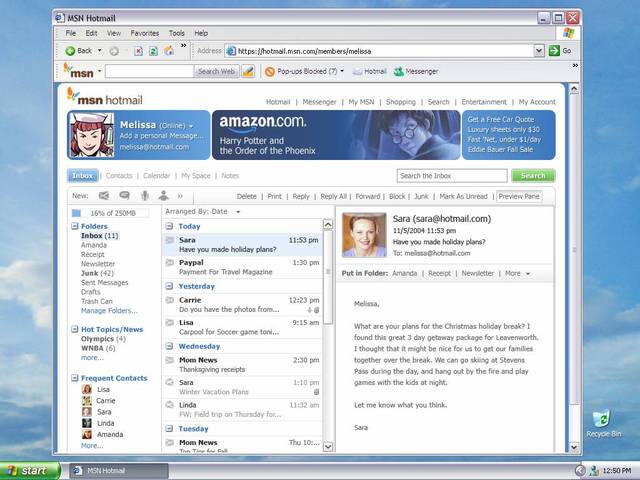Click the browser Refresh icon

(153, 51)
